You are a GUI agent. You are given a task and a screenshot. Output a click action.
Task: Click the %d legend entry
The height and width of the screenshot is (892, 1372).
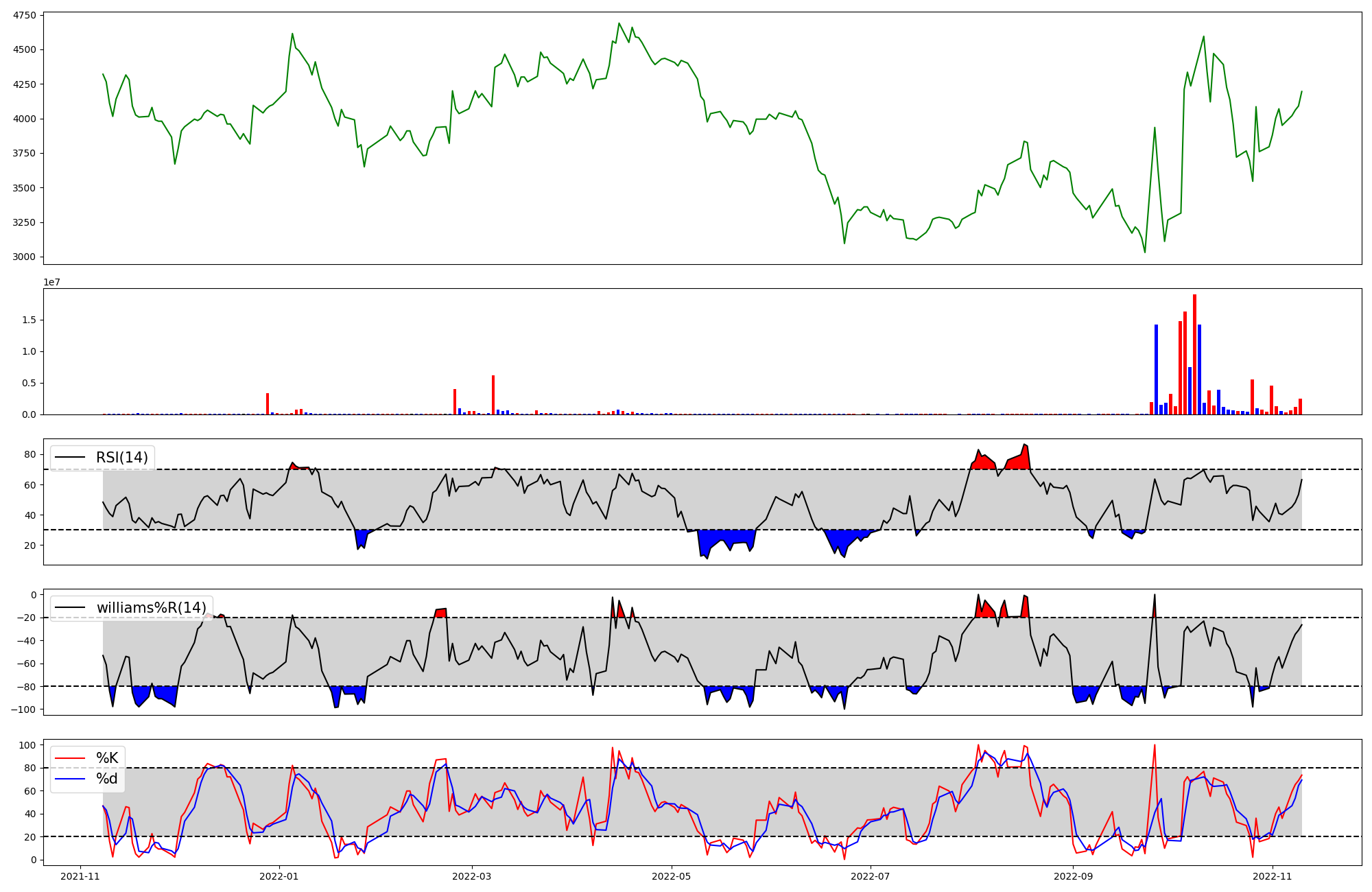(x=107, y=779)
